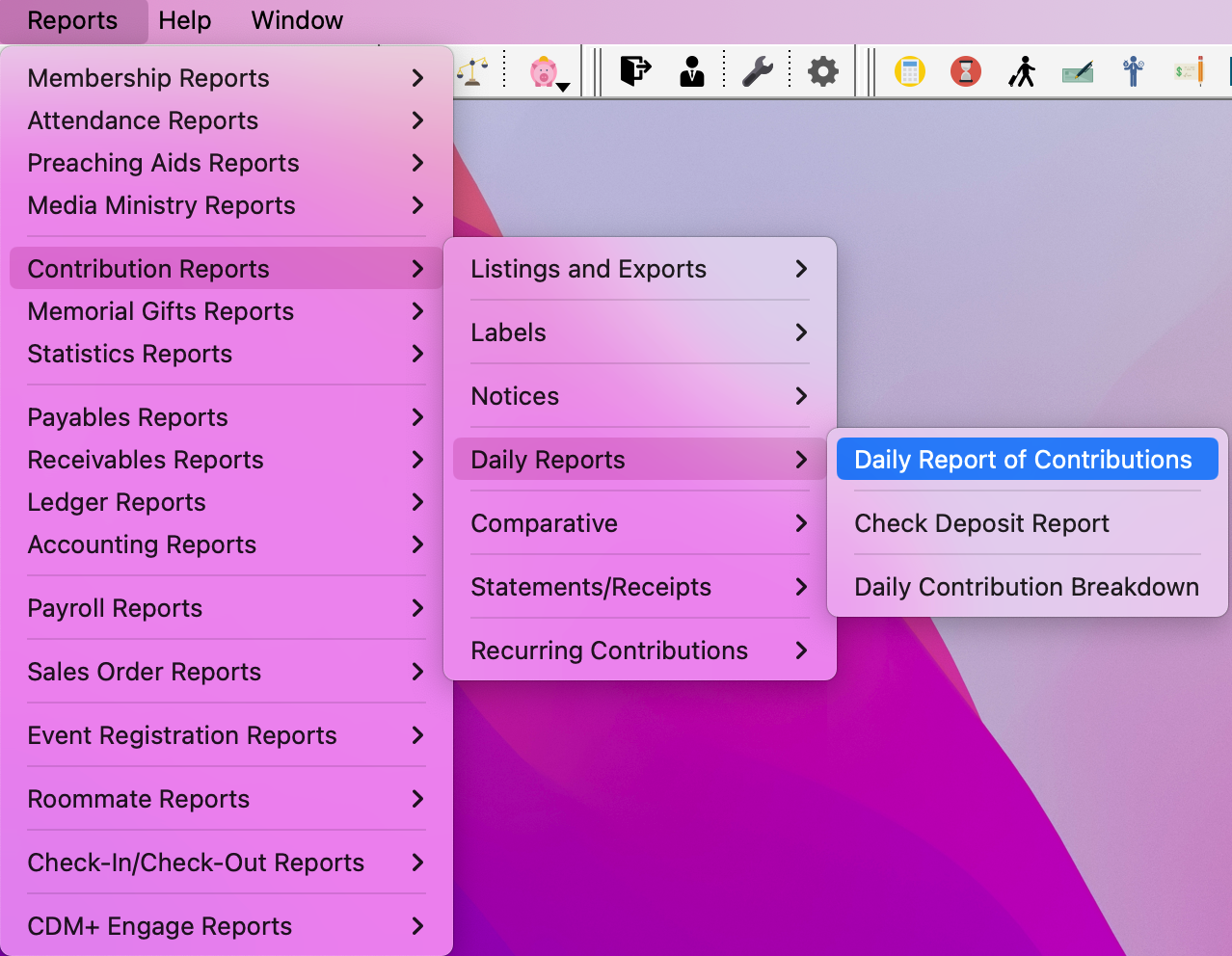Open the Help menu
The height and width of the screenshot is (956, 1232).
(185, 20)
